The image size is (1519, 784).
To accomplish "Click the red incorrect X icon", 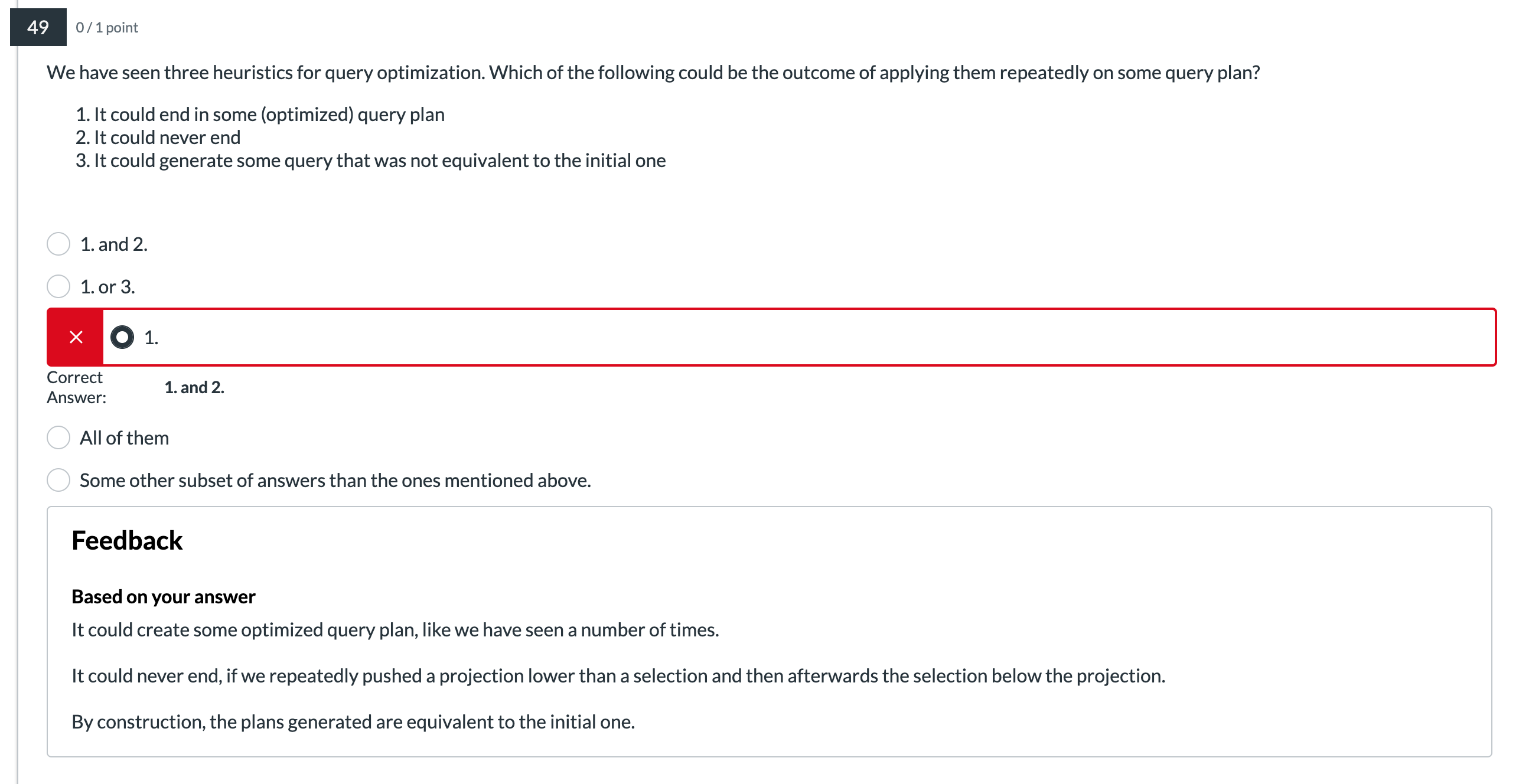I will [x=76, y=337].
